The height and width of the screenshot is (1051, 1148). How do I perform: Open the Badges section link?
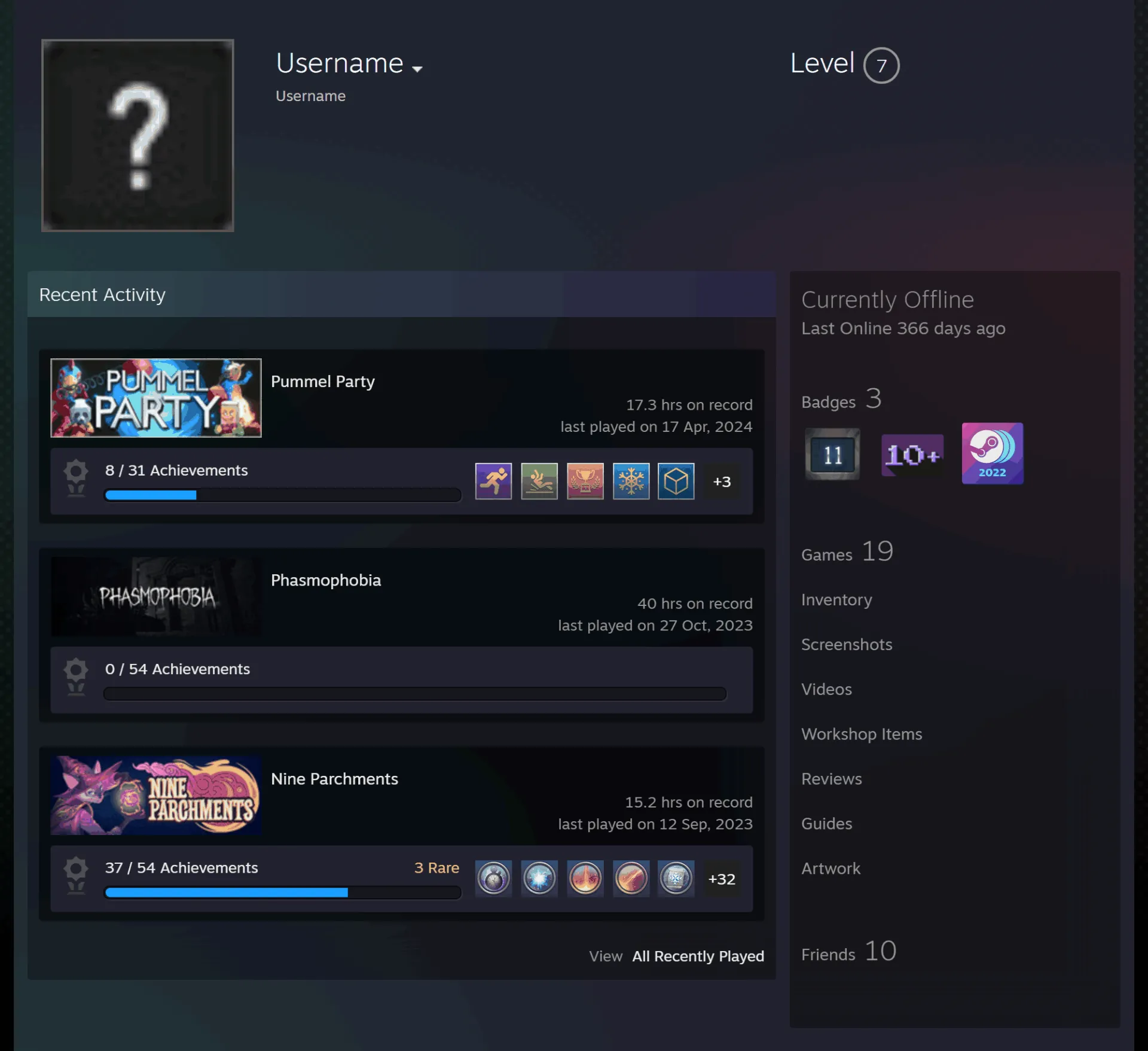[841, 400]
